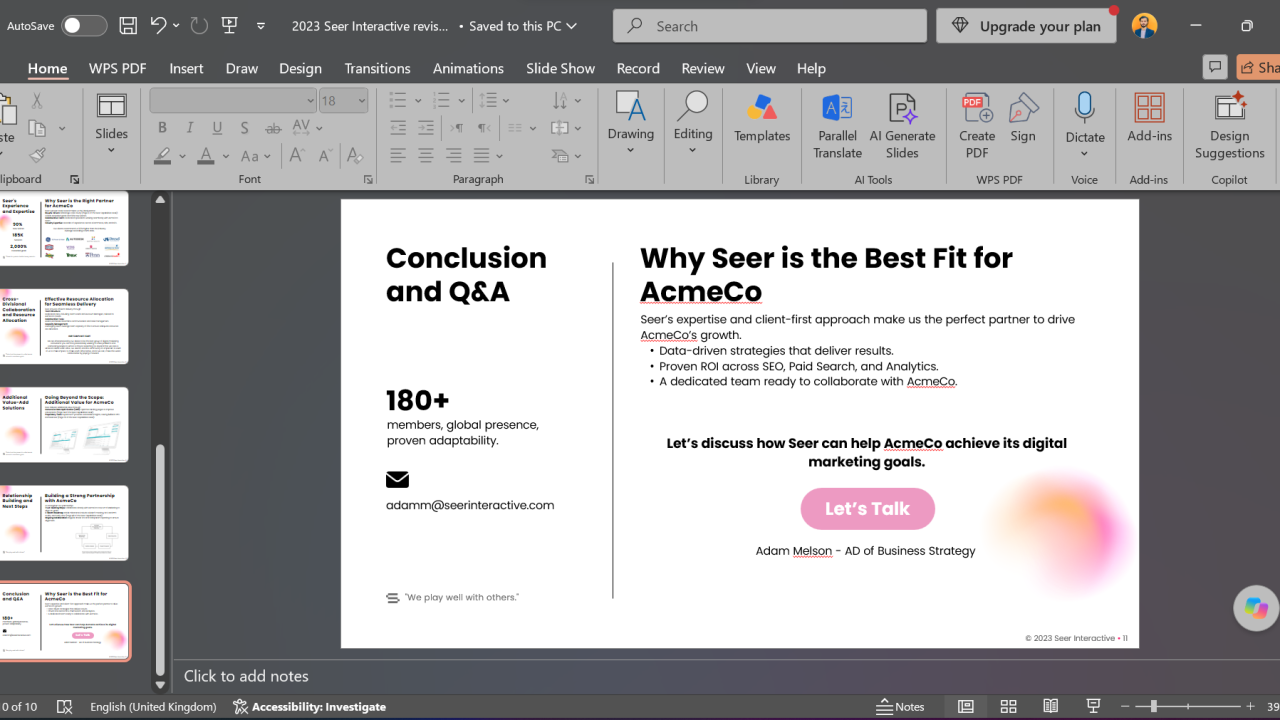
Task: Open the Design Suggestions Copilot tool
Action: 1229,126
